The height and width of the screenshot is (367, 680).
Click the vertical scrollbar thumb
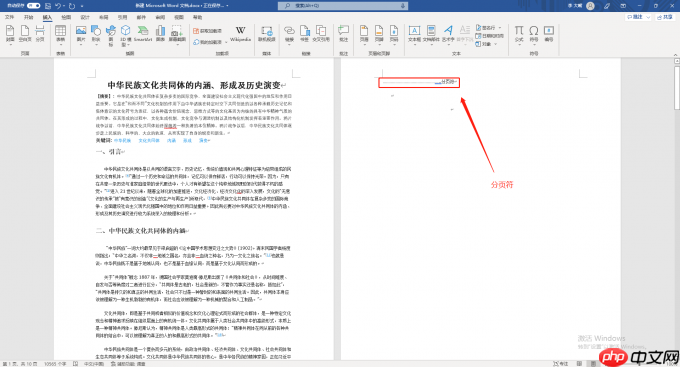click(677, 88)
